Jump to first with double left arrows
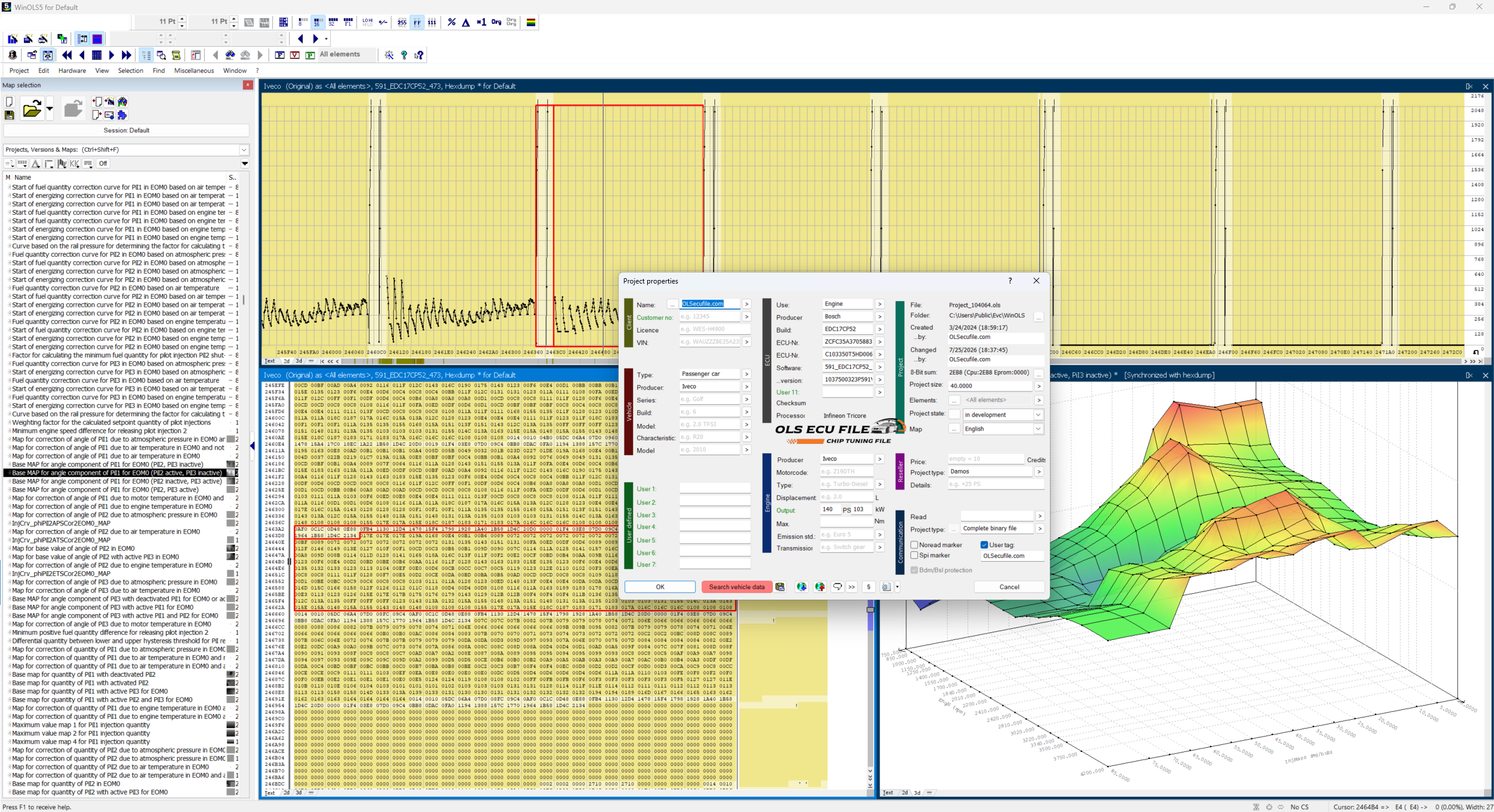This screenshot has width=1494, height=812. click(x=67, y=55)
